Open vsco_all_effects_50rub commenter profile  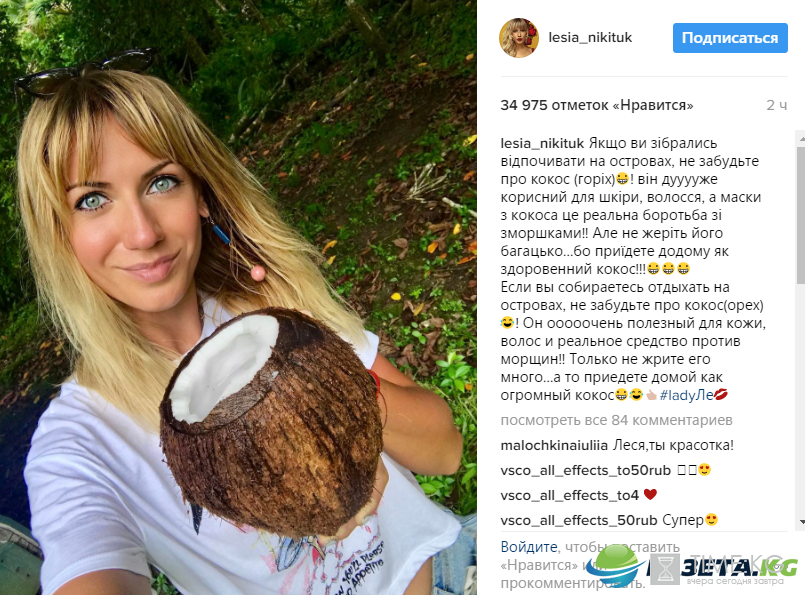pos(579,520)
